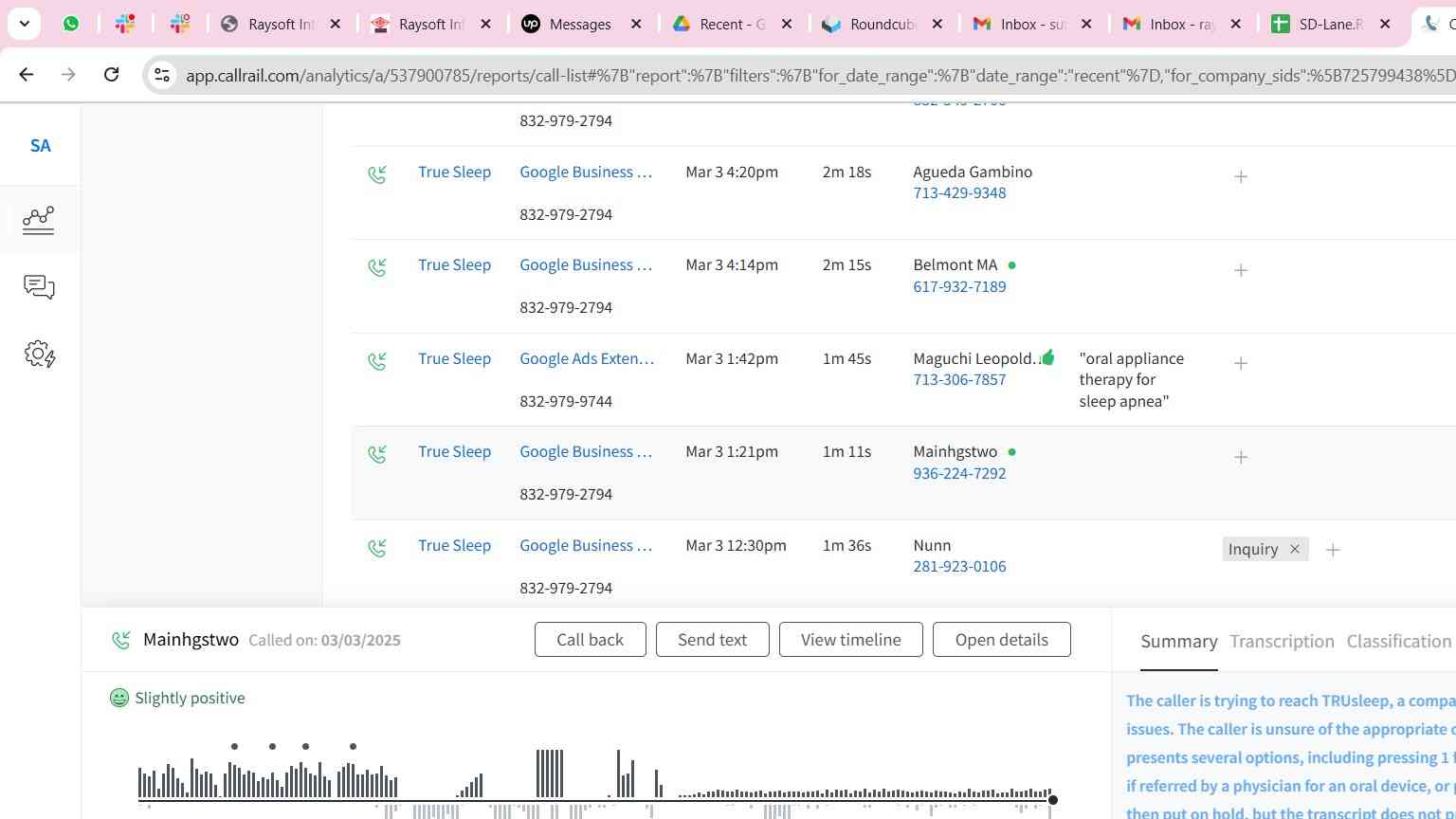Select the 2m 18s duration cell
Image resolution: width=1456 pixels, height=819 pixels.
click(x=846, y=172)
